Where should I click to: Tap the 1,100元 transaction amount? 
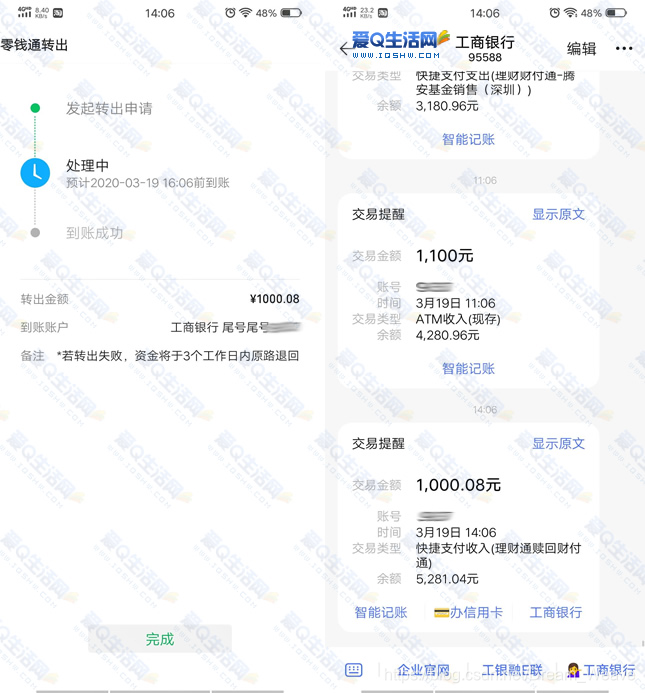[444, 255]
